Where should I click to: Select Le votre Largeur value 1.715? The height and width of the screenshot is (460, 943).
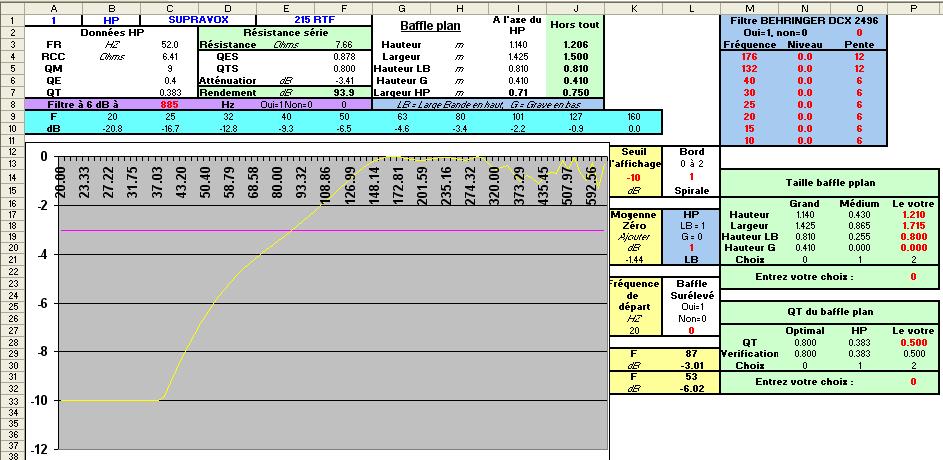(912, 225)
